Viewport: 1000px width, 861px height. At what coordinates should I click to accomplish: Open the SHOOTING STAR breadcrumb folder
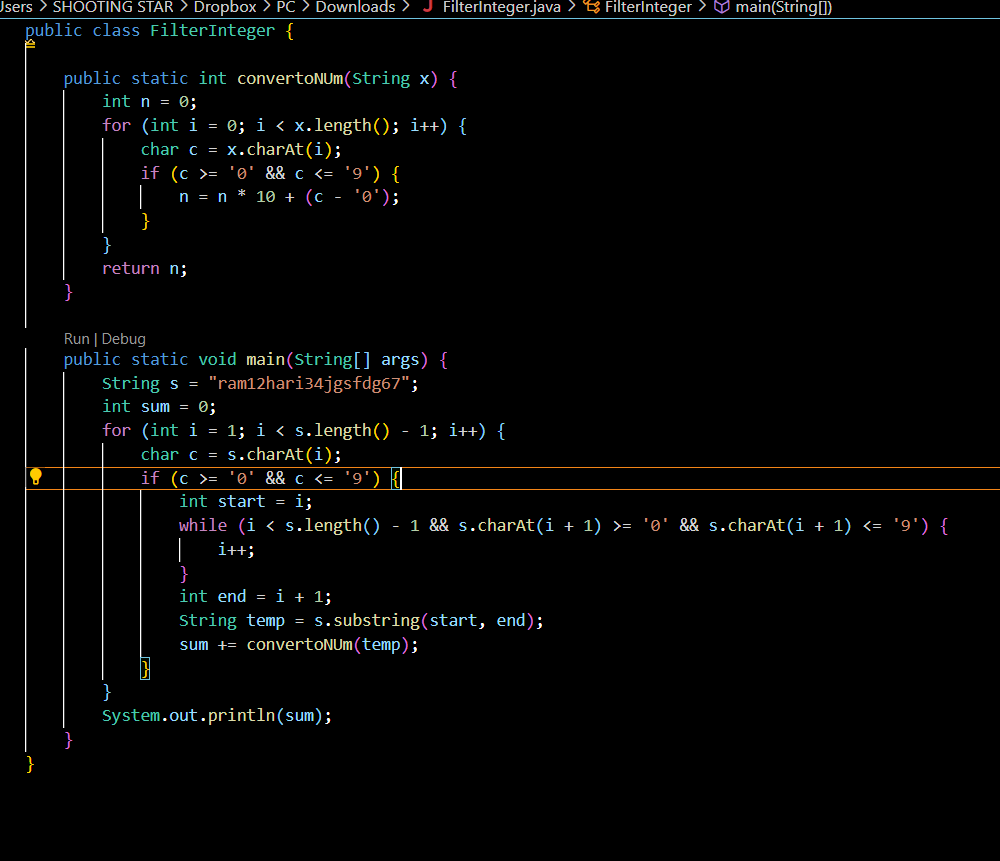point(113,7)
